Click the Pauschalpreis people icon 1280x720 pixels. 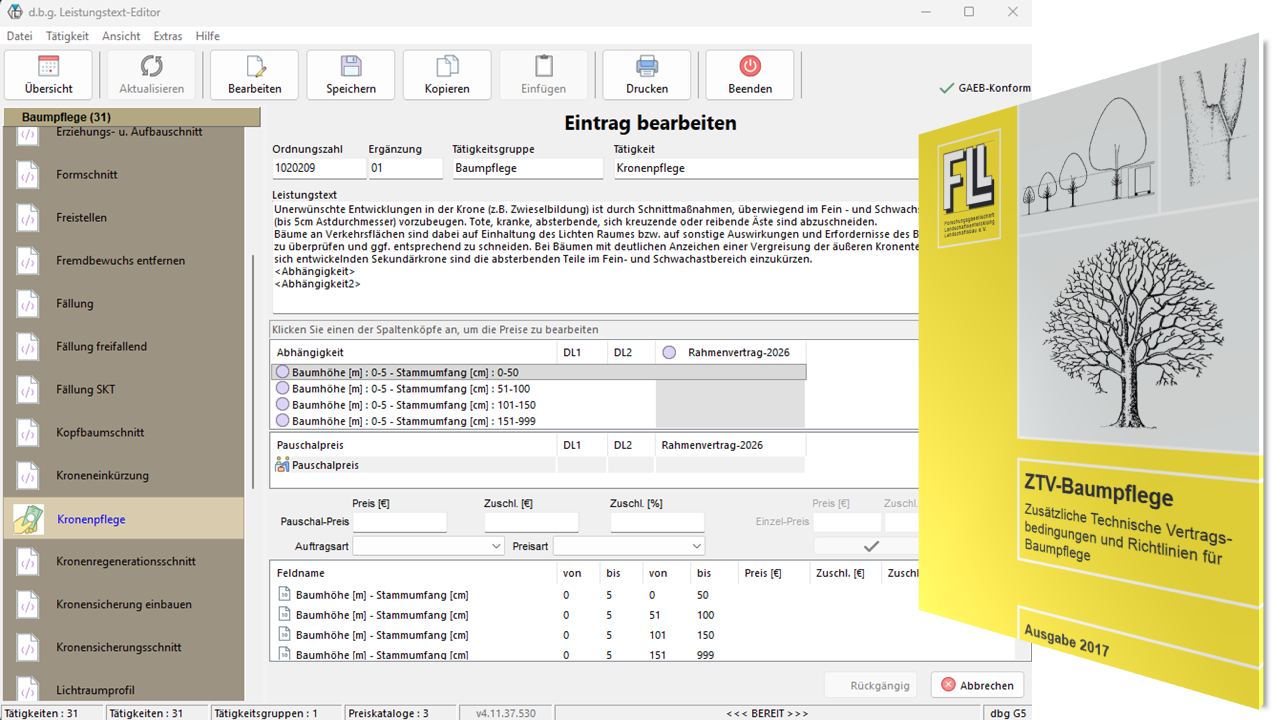coord(282,465)
